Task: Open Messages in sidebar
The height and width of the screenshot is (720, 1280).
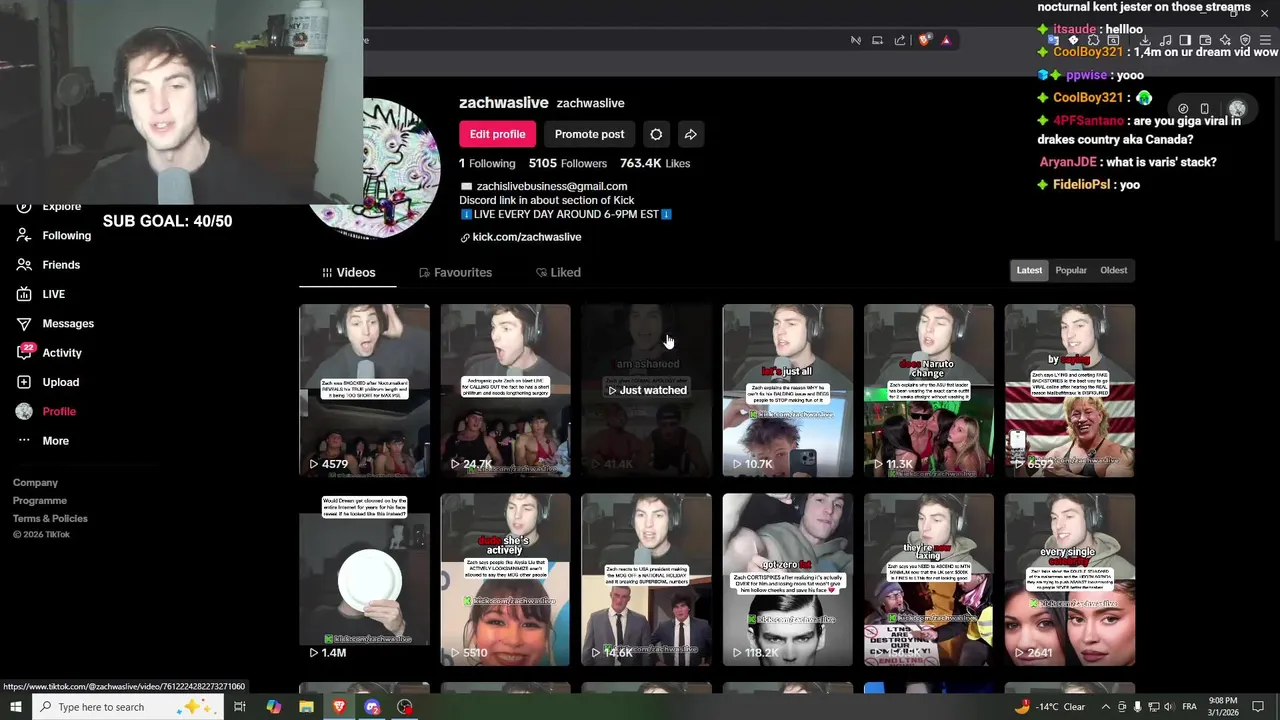Action: pyautogui.click(x=55, y=323)
